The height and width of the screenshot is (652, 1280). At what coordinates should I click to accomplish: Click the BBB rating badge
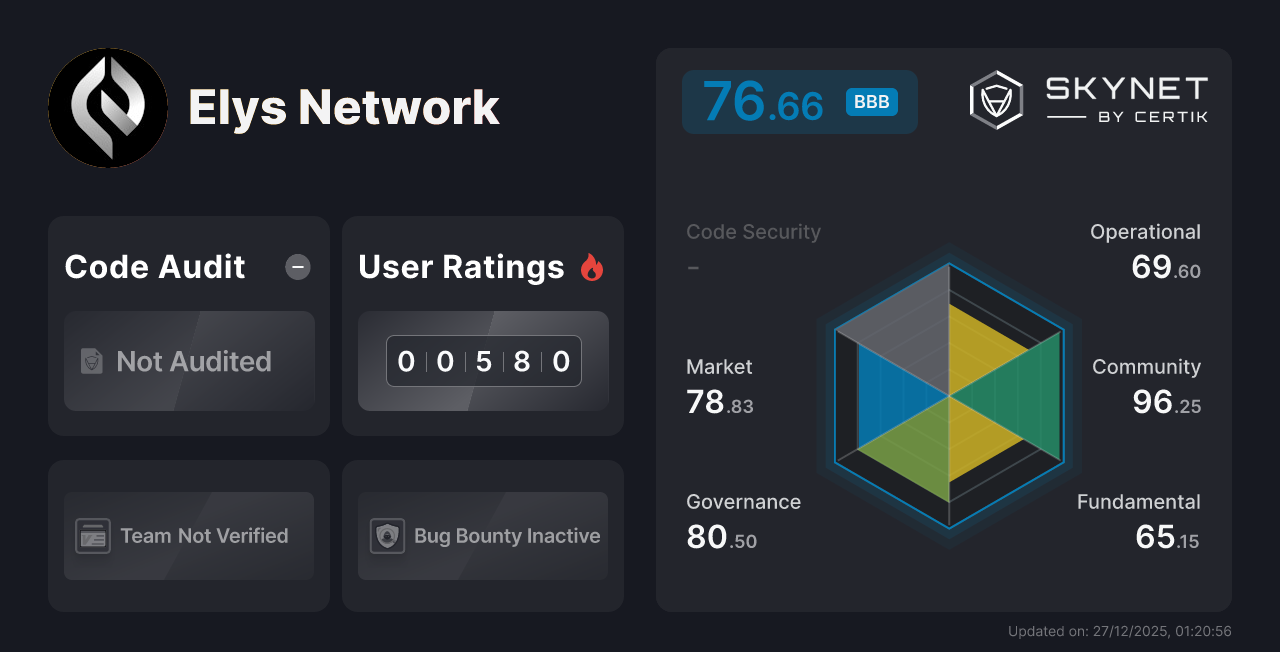click(x=871, y=101)
